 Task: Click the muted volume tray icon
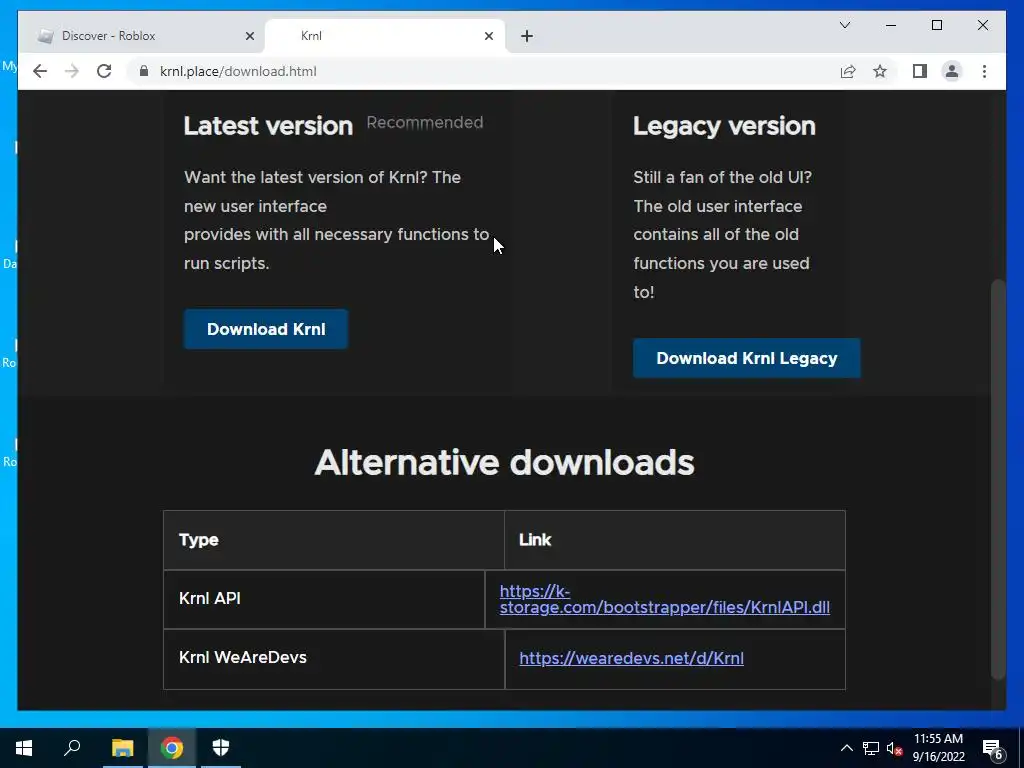click(894, 748)
